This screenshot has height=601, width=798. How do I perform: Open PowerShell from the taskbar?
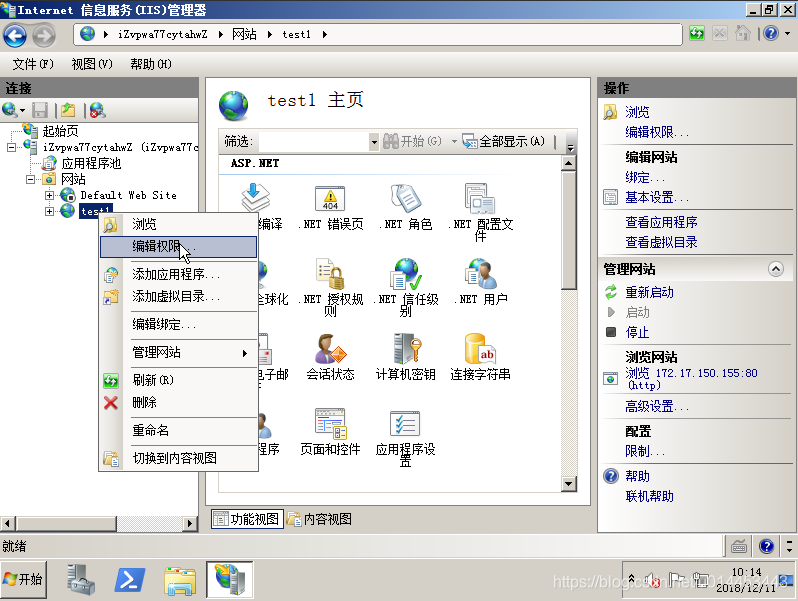[130, 580]
